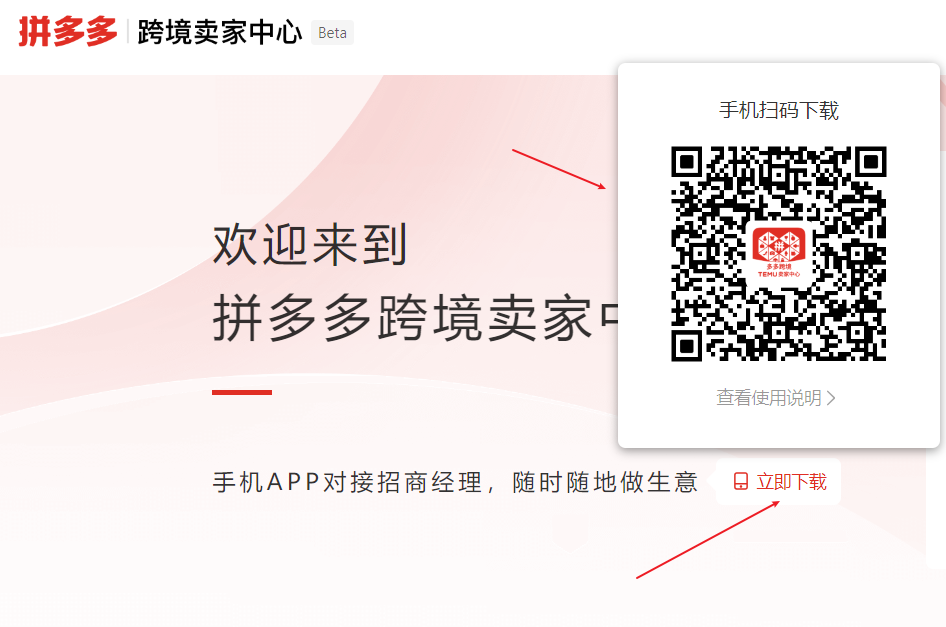946x627 pixels.
Task: Click the 拼多多跨境卖家 large heading
Action: point(415,318)
